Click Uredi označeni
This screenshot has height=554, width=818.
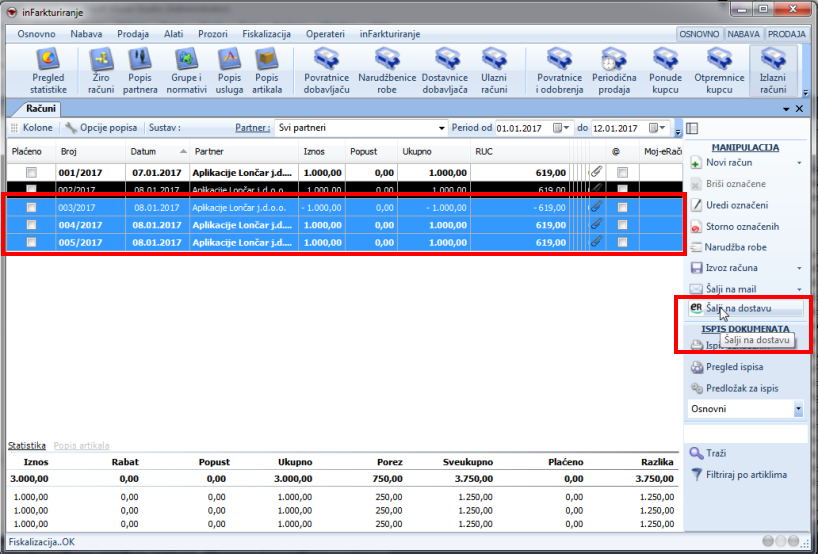tap(729, 205)
